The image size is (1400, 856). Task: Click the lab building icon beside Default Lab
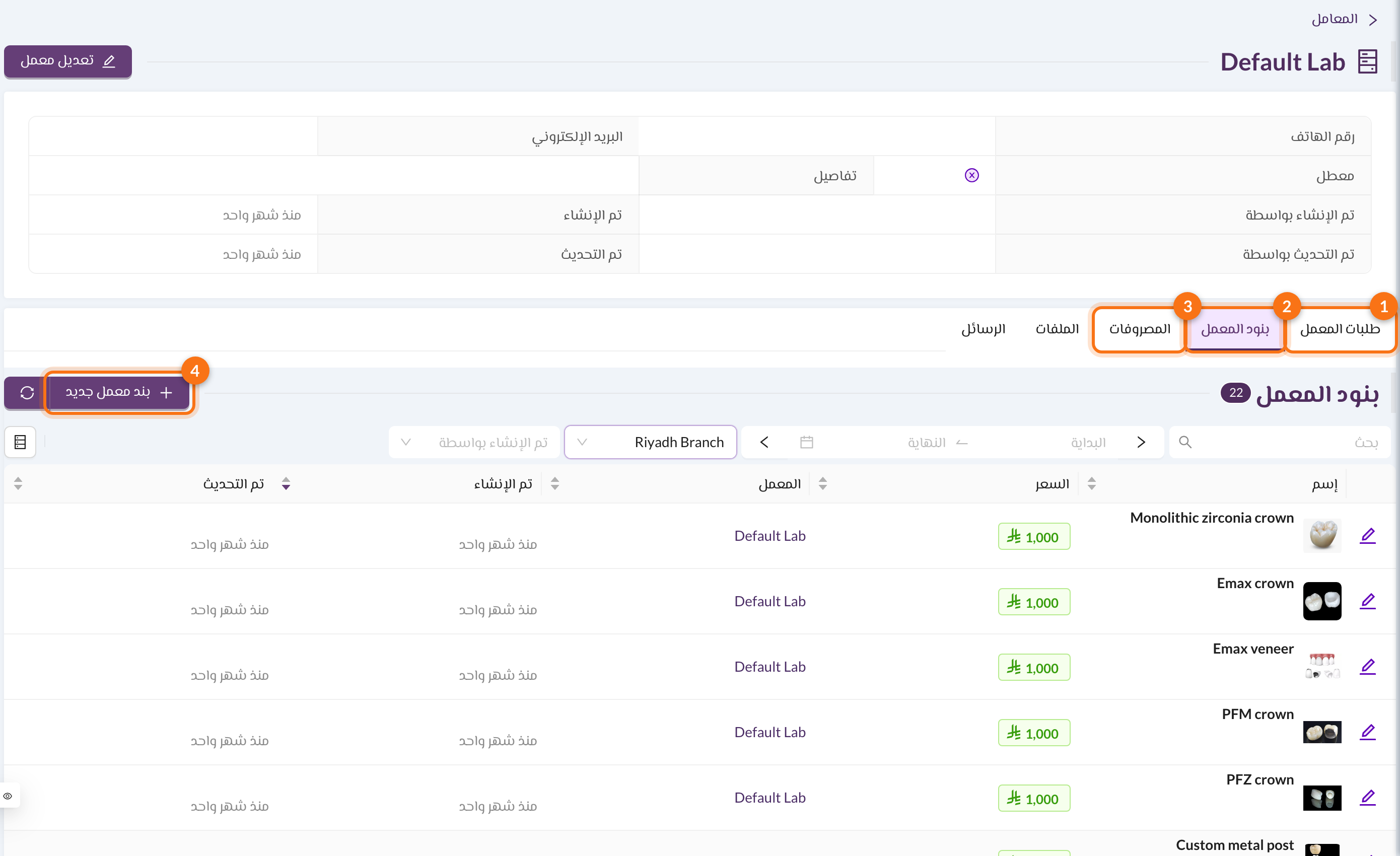tap(1368, 61)
